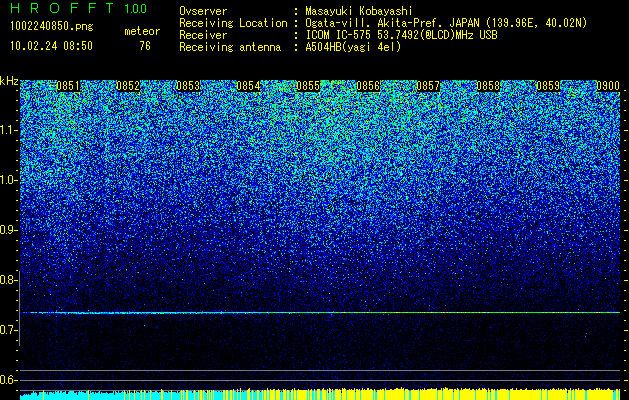Image resolution: width=629 pixels, height=400 pixels.
Task: Click the 1.0.0 version number
Action: (136, 9)
